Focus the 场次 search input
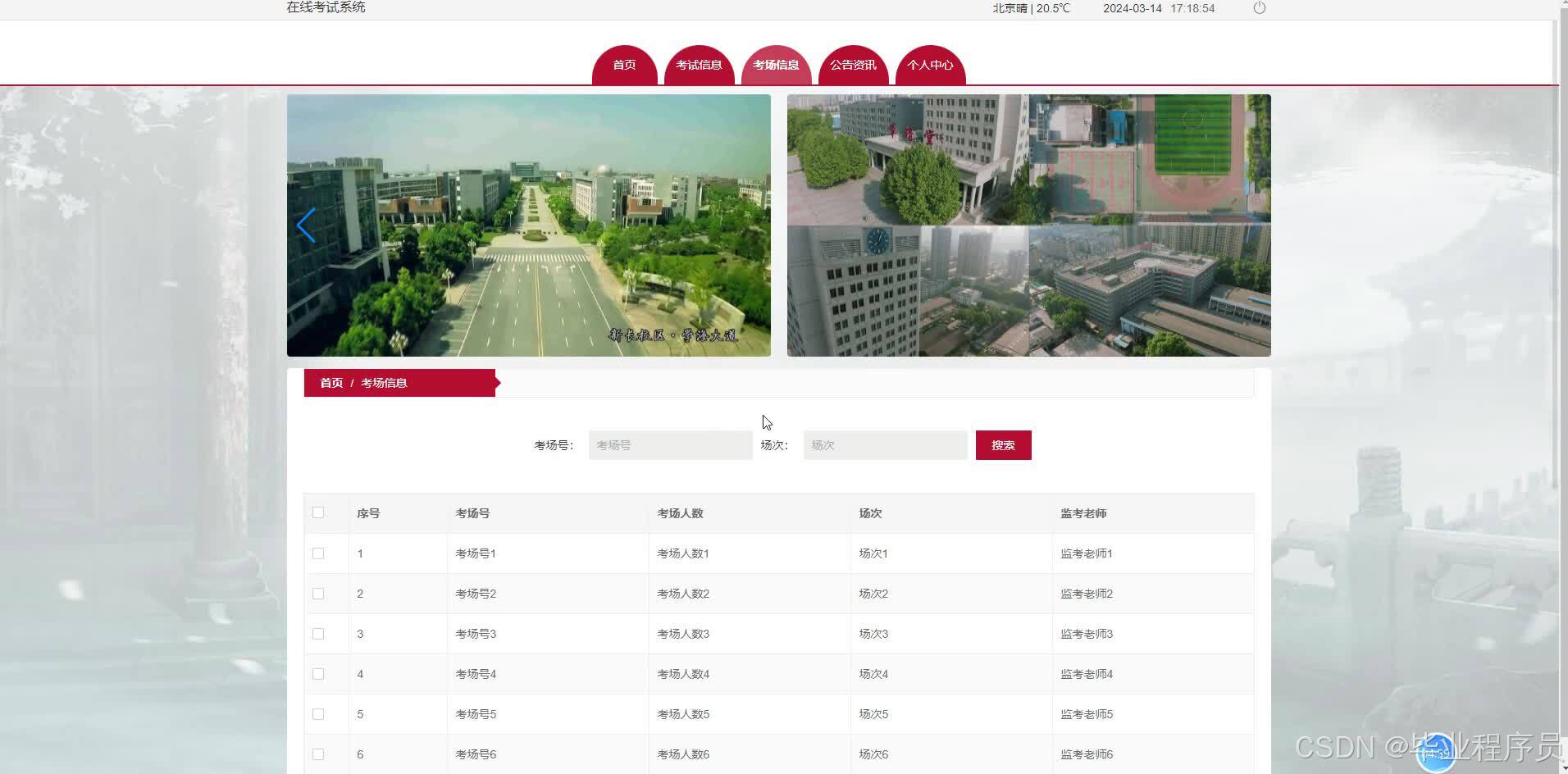 [885, 445]
